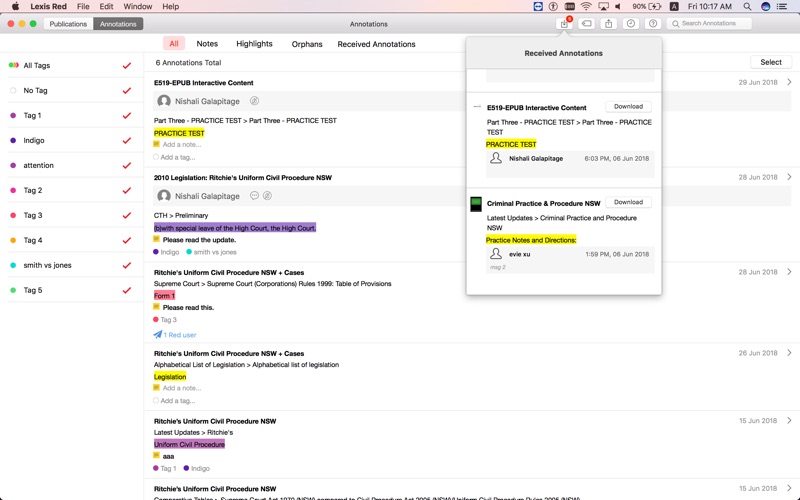Click the TeamViewer menu bar icon

pos(538,7)
